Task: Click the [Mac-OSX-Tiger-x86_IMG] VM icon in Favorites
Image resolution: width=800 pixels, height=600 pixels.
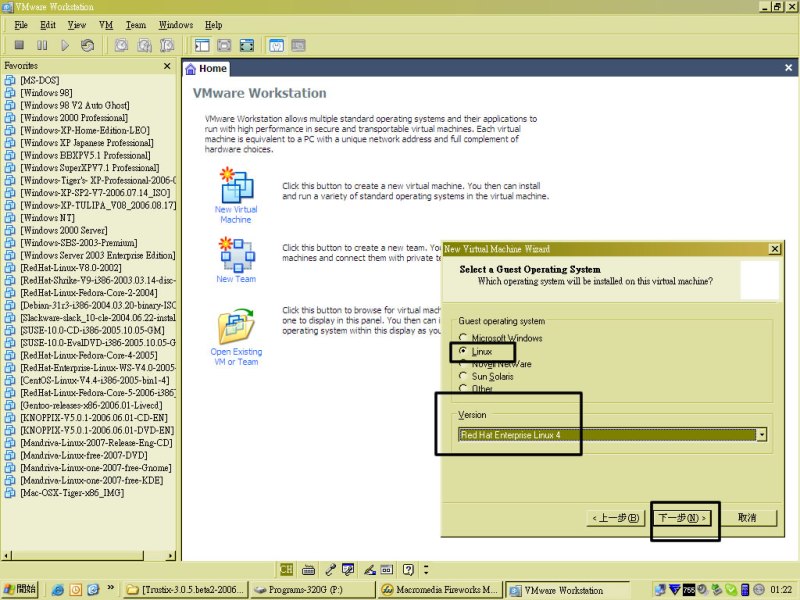Action: pos(10,493)
